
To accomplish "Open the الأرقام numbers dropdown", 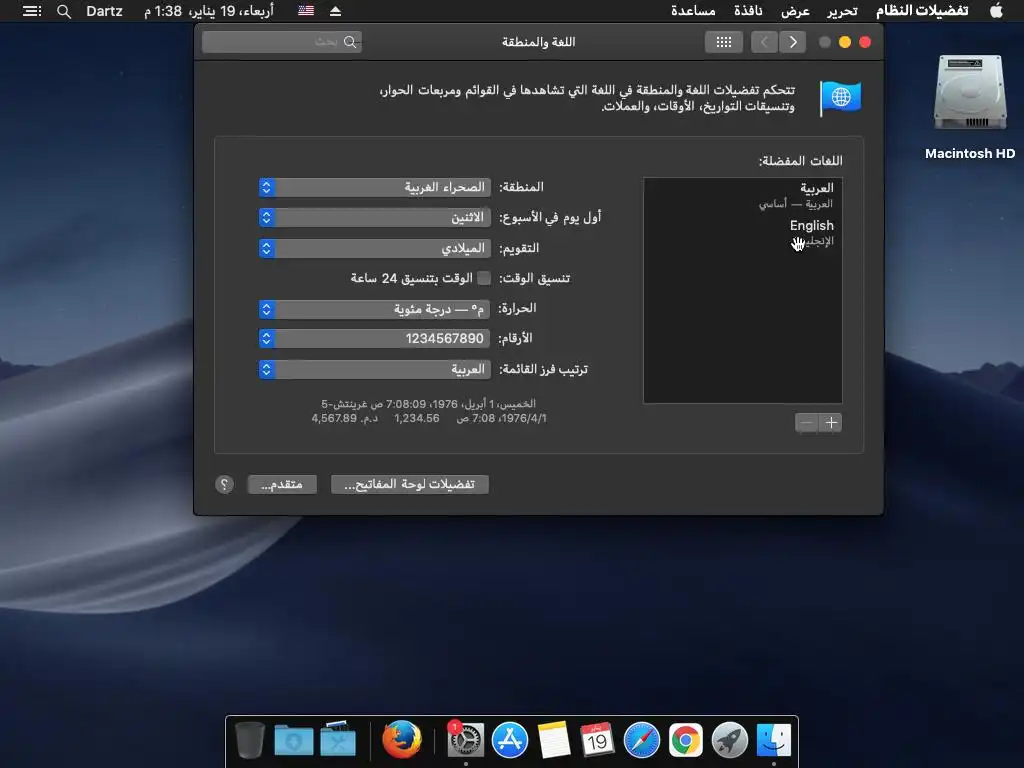I will [375, 338].
